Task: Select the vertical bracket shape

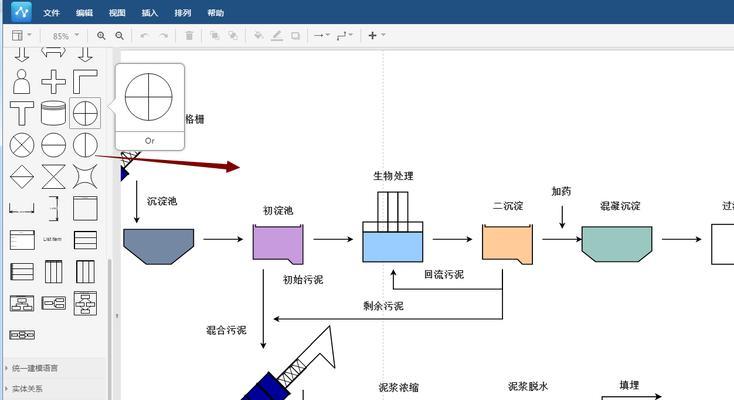Action: (x=54, y=208)
